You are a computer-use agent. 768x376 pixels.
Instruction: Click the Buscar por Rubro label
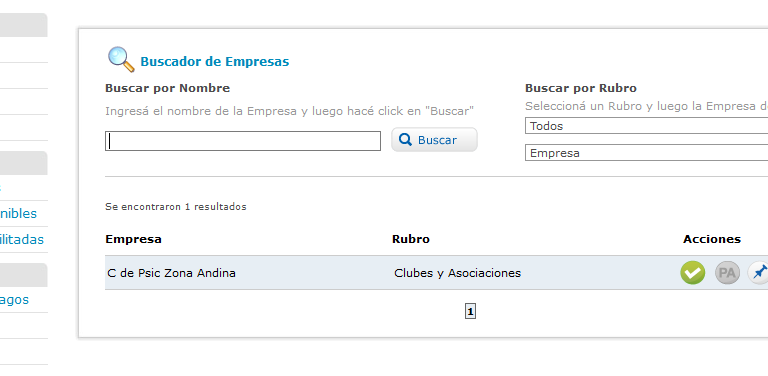point(581,88)
